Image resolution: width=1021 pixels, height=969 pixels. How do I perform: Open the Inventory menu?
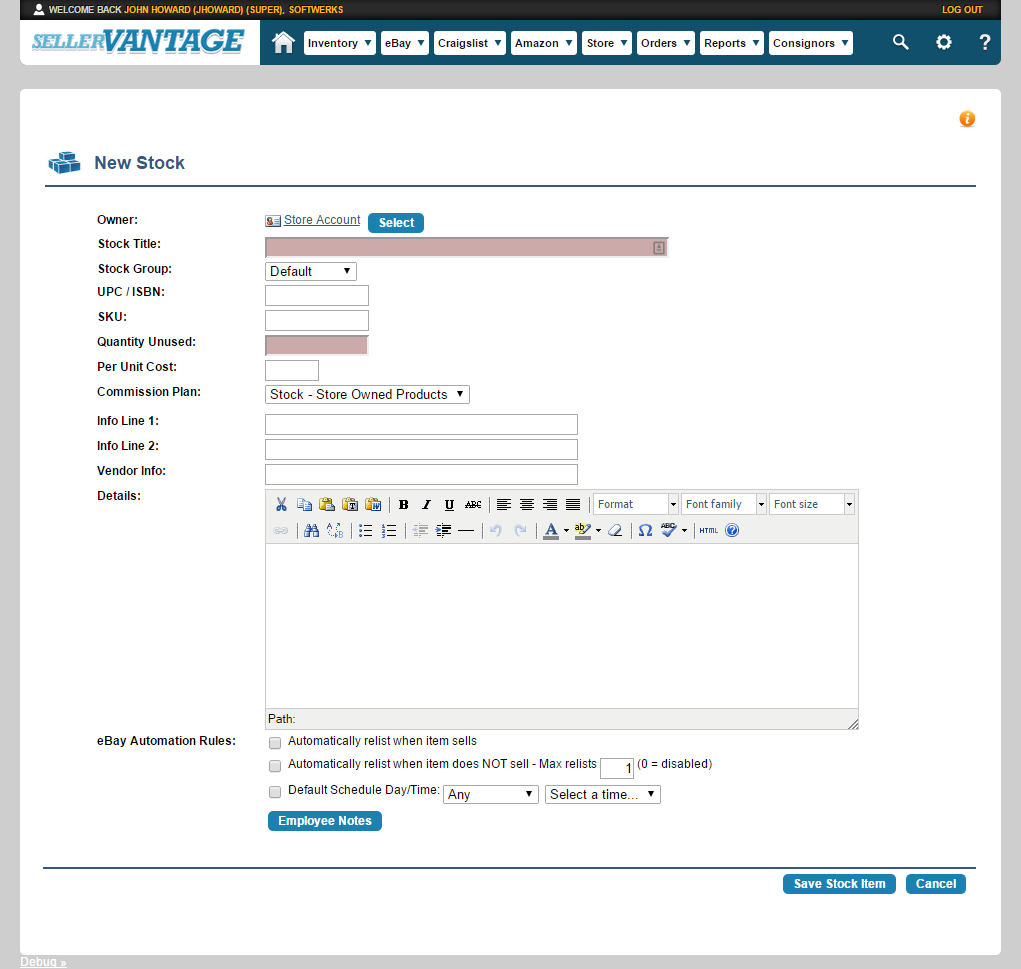click(340, 43)
